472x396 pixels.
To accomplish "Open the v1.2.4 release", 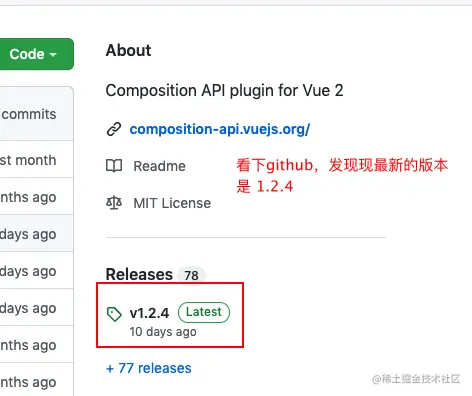I will coord(149,313).
